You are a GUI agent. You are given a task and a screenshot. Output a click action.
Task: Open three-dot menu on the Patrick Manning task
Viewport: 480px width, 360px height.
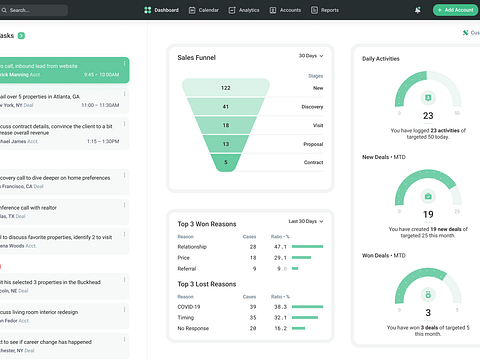[x=124, y=63]
